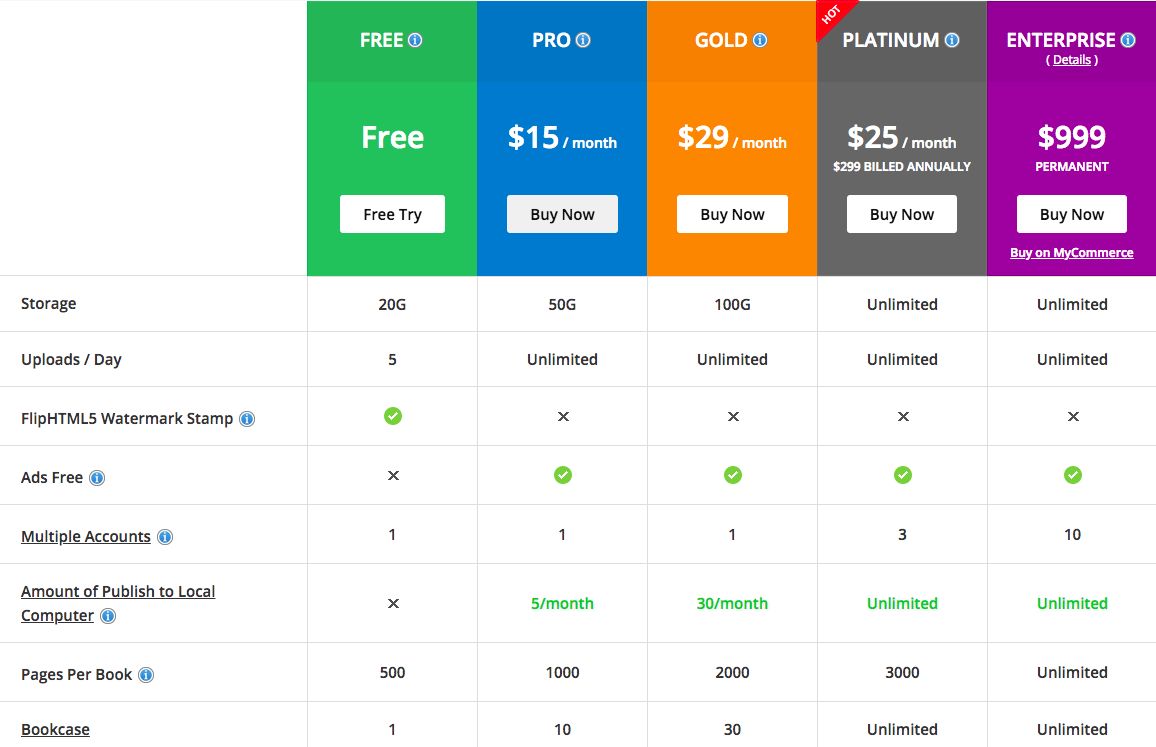Open info icon next to GOLD plan
The width and height of the screenshot is (1156, 747).
coord(760,41)
